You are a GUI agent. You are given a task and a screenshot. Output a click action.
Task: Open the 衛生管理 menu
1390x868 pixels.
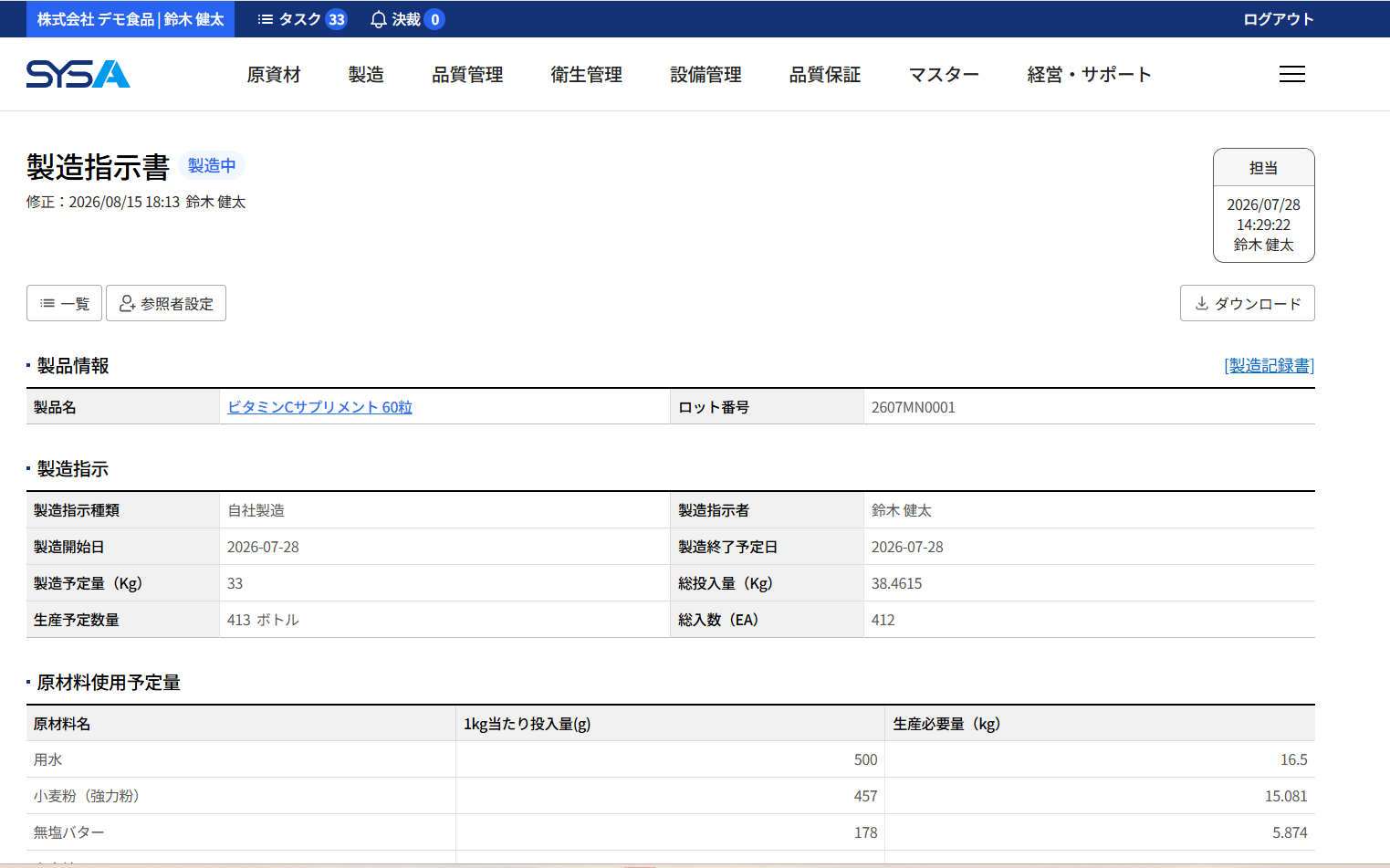click(x=587, y=75)
